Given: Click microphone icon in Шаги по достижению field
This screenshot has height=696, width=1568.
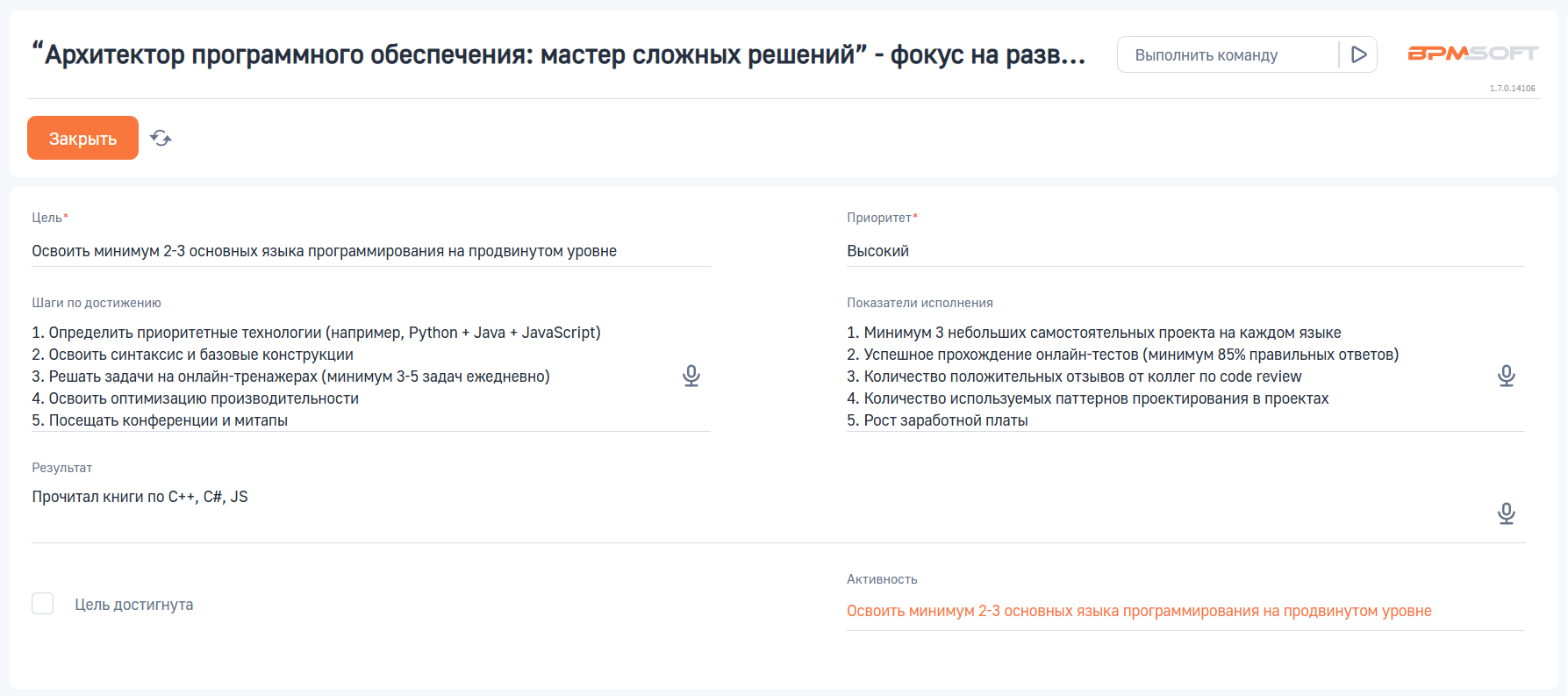Looking at the screenshot, I should [x=691, y=376].
